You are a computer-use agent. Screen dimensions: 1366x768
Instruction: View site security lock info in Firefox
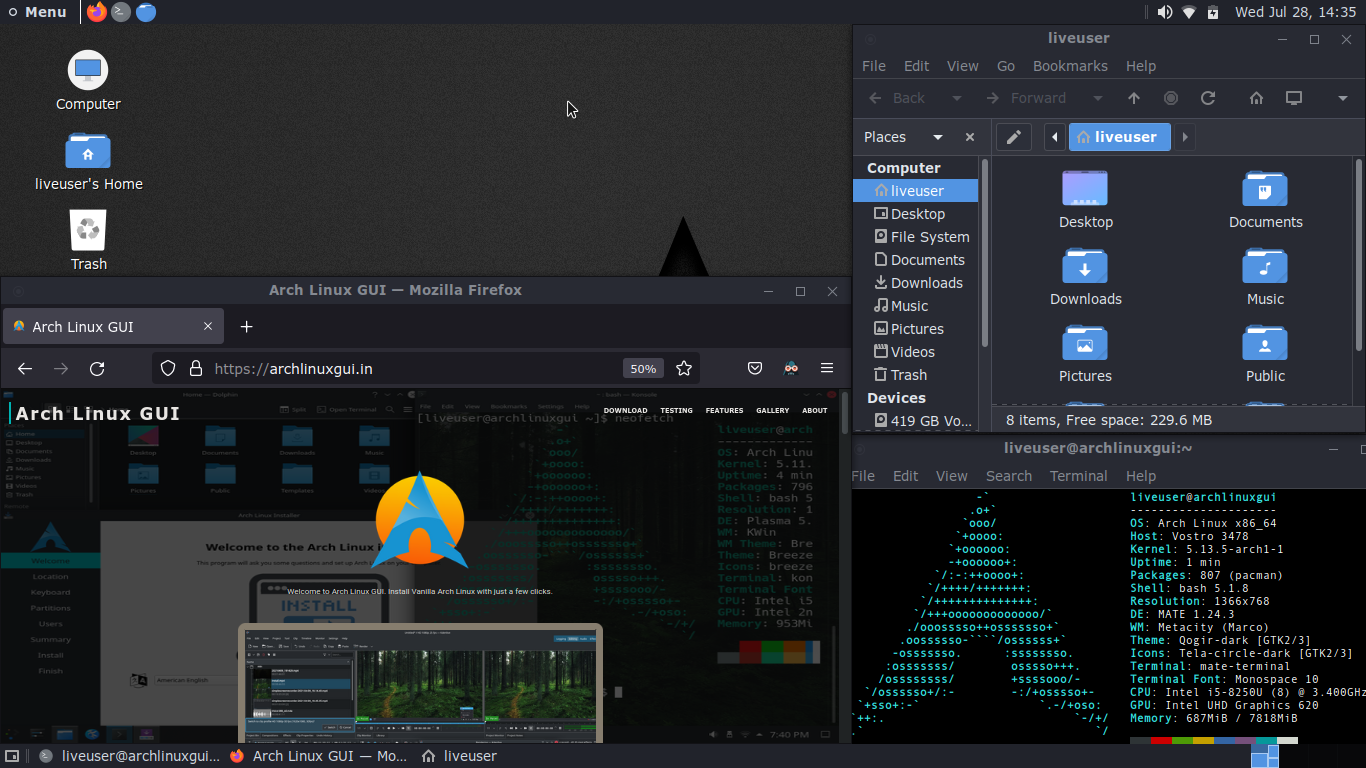point(195,369)
